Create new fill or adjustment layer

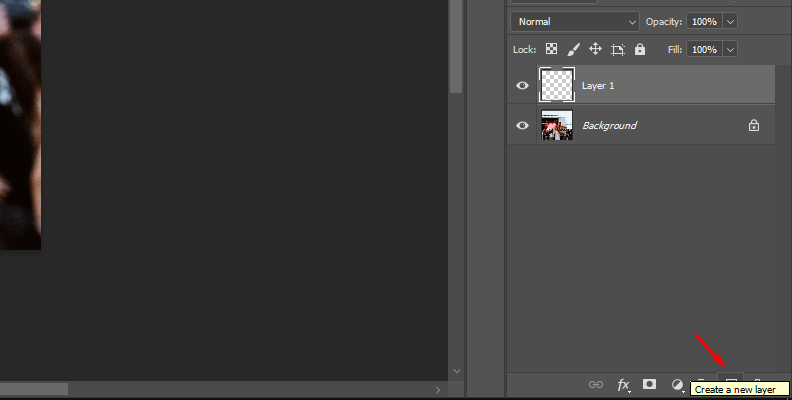coord(677,385)
